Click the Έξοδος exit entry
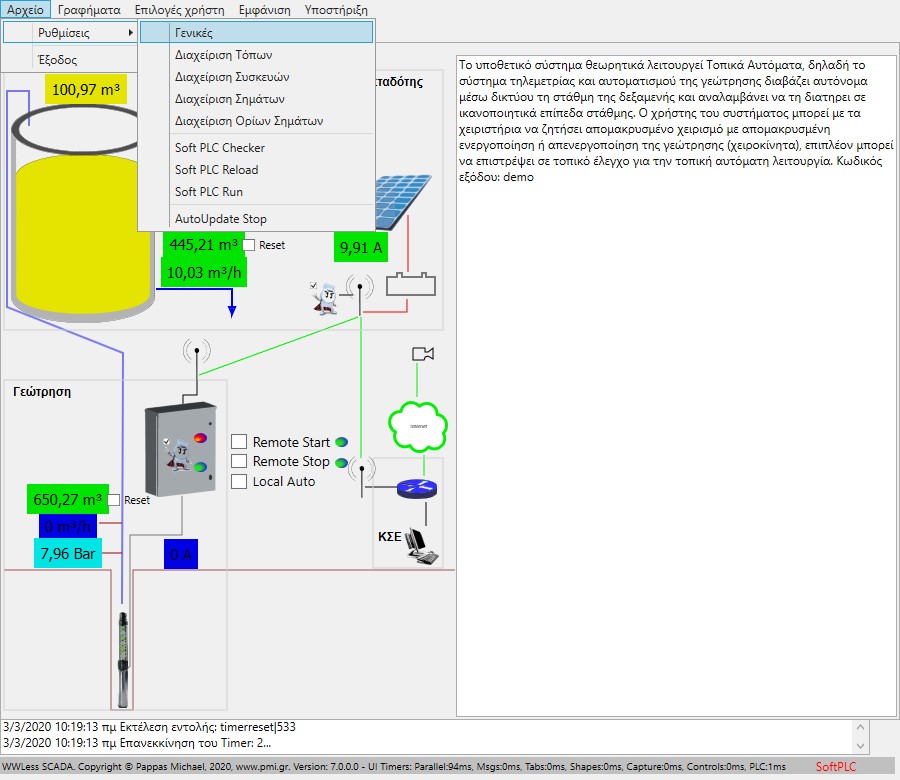This screenshot has height=780, width=900. click(x=57, y=60)
